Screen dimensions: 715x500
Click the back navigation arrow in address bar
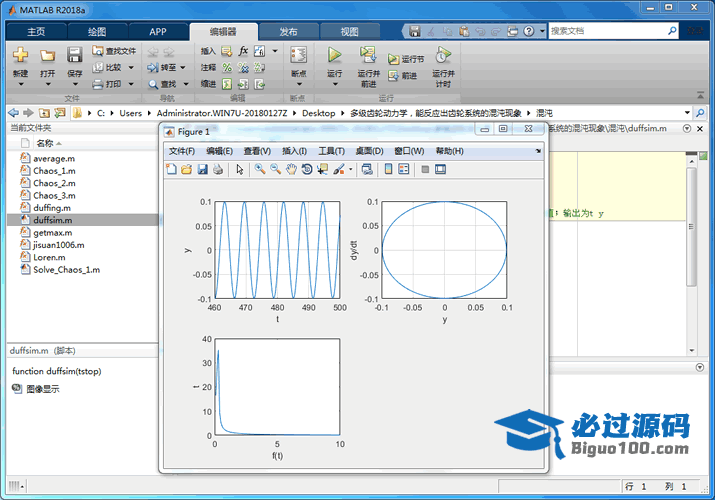14,113
